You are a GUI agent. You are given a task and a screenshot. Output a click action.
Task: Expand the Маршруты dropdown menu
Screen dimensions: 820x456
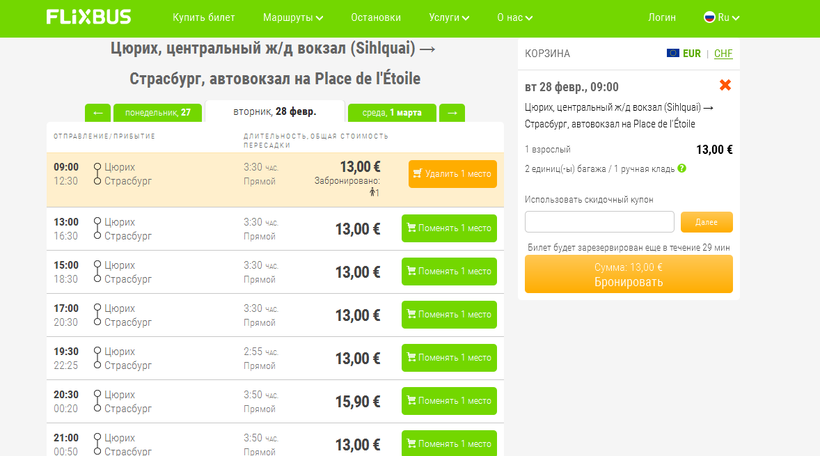coord(293,18)
